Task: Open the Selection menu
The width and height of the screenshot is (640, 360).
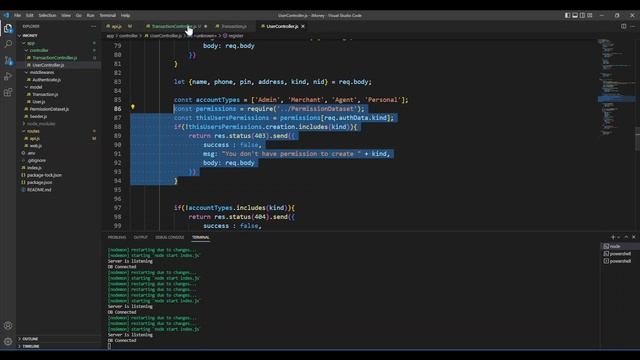Action: 47,15
